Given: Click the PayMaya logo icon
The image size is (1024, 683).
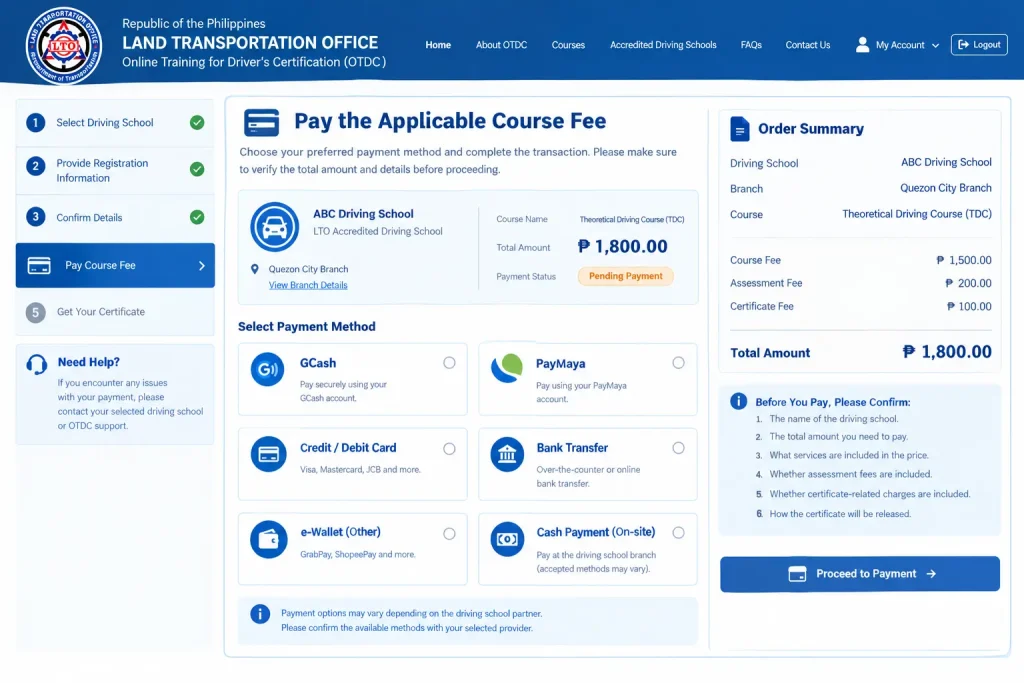Looking at the screenshot, I should coord(507,368).
